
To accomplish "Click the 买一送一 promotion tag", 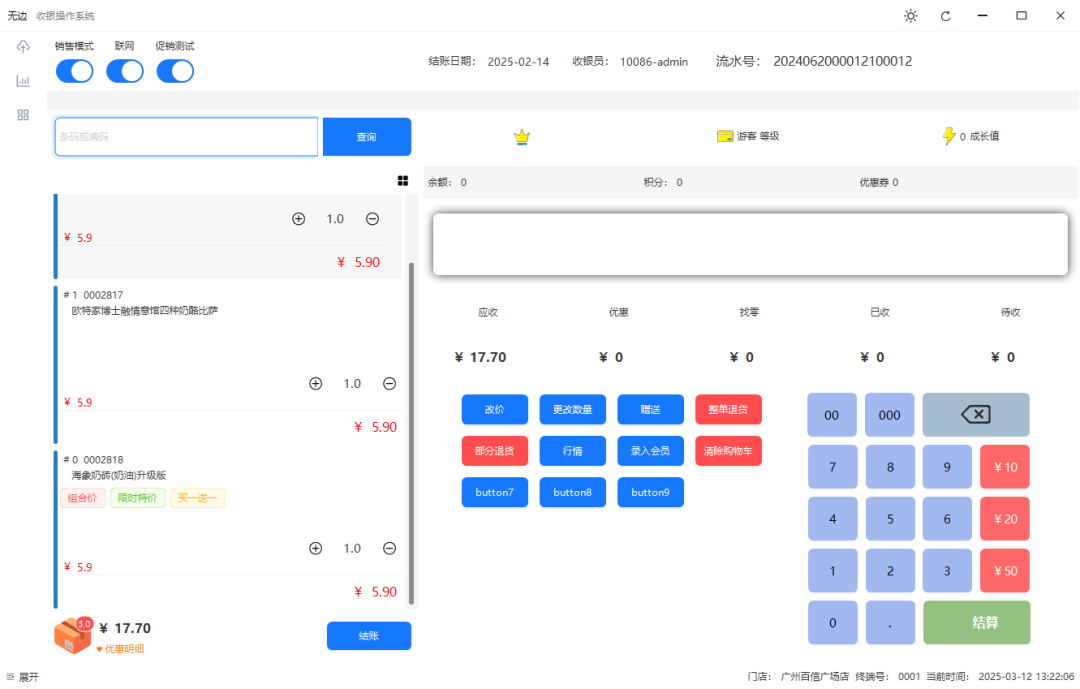I will coord(197,497).
